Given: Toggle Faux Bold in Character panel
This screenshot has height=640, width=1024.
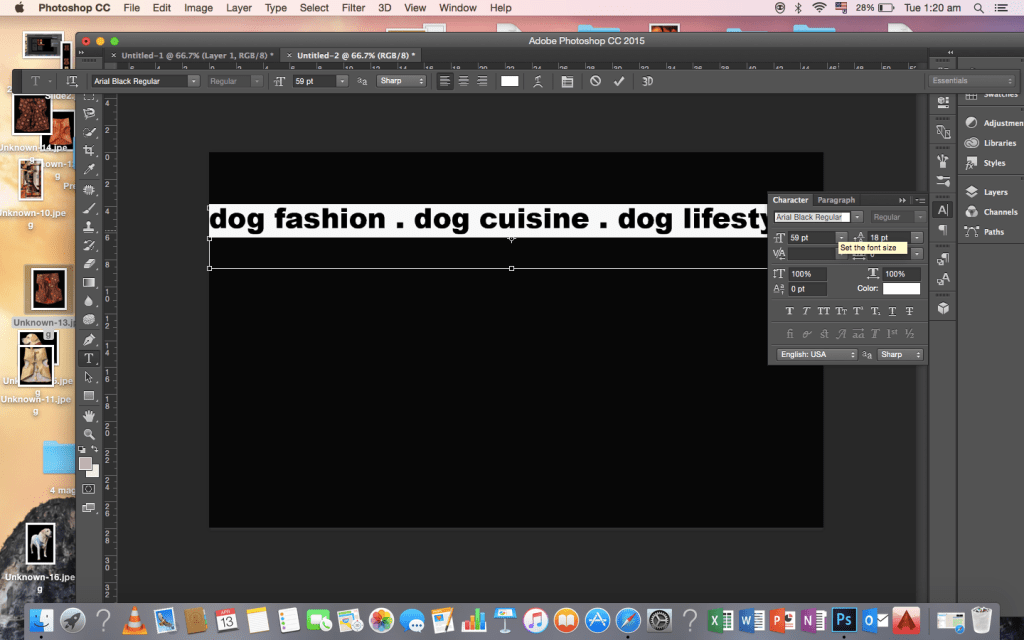Looking at the screenshot, I should click(x=790, y=311).
